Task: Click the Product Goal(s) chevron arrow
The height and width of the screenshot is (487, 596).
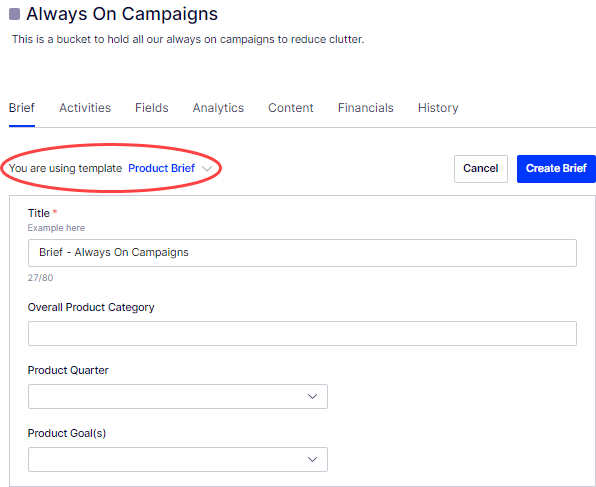Action: [x=312, y=460]
